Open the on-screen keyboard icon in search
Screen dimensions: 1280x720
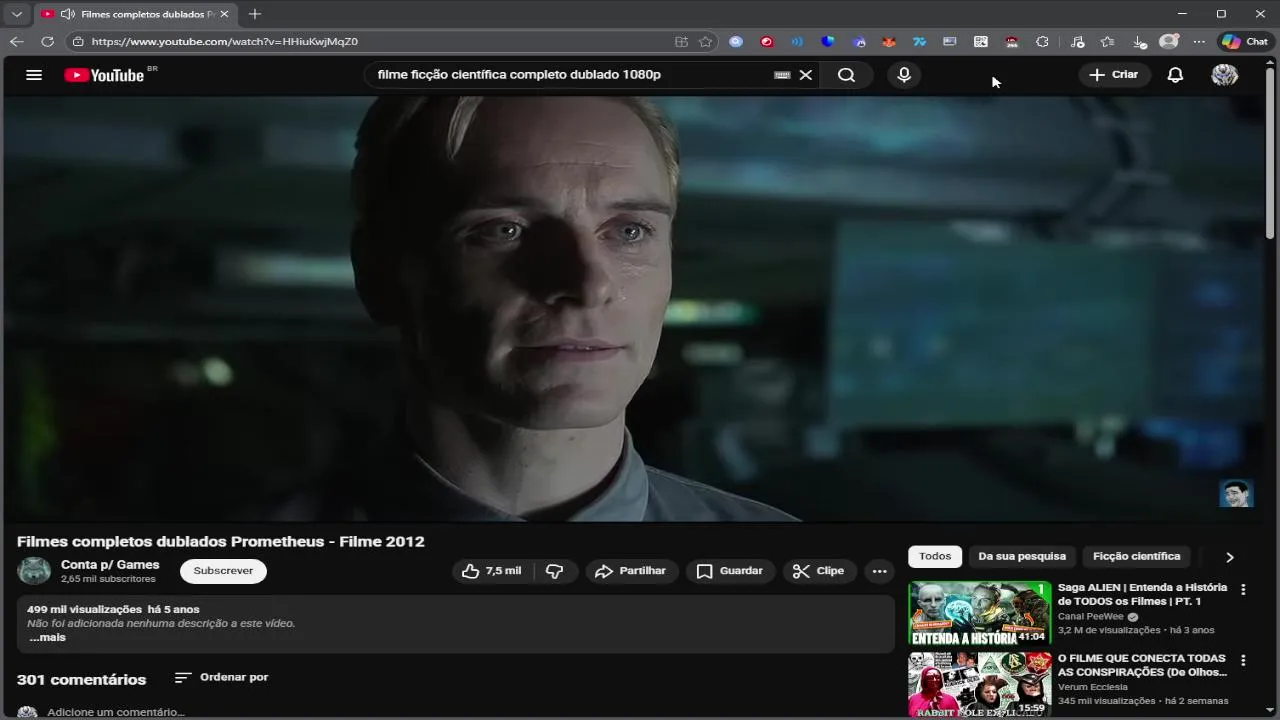[x=782, y=75]
